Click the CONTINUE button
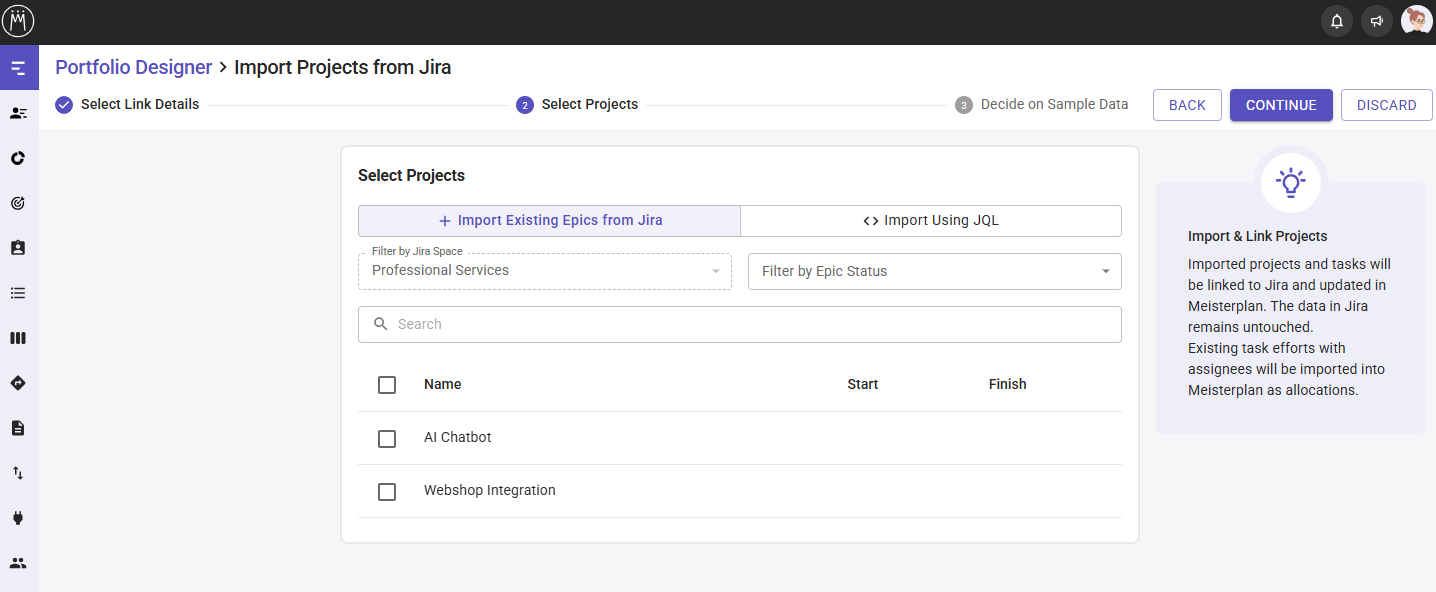Image resolution: width=1436 pixels, height=592 pixels. tap(1281, 105)
